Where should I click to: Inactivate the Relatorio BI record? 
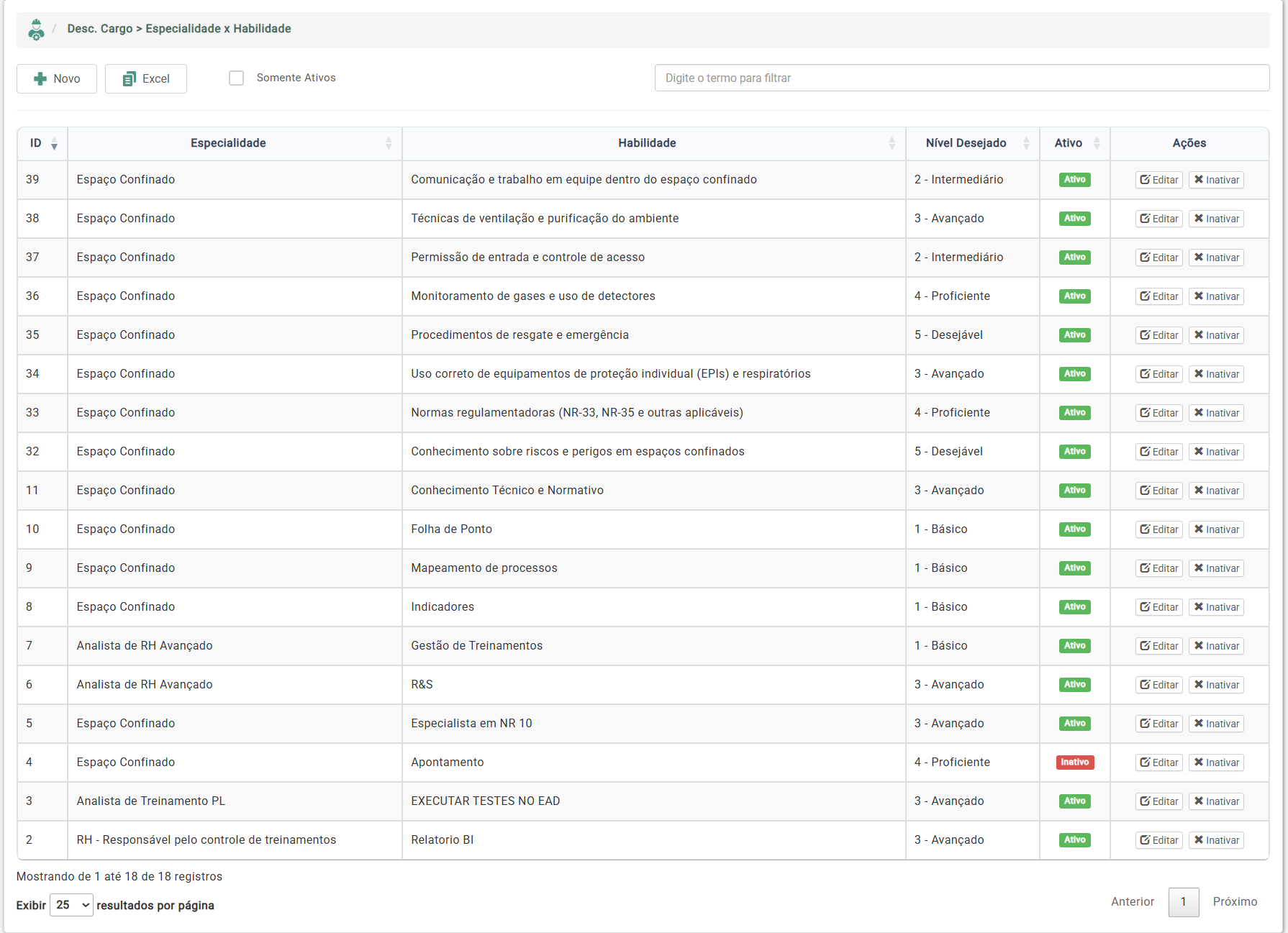pos(1215,840)
